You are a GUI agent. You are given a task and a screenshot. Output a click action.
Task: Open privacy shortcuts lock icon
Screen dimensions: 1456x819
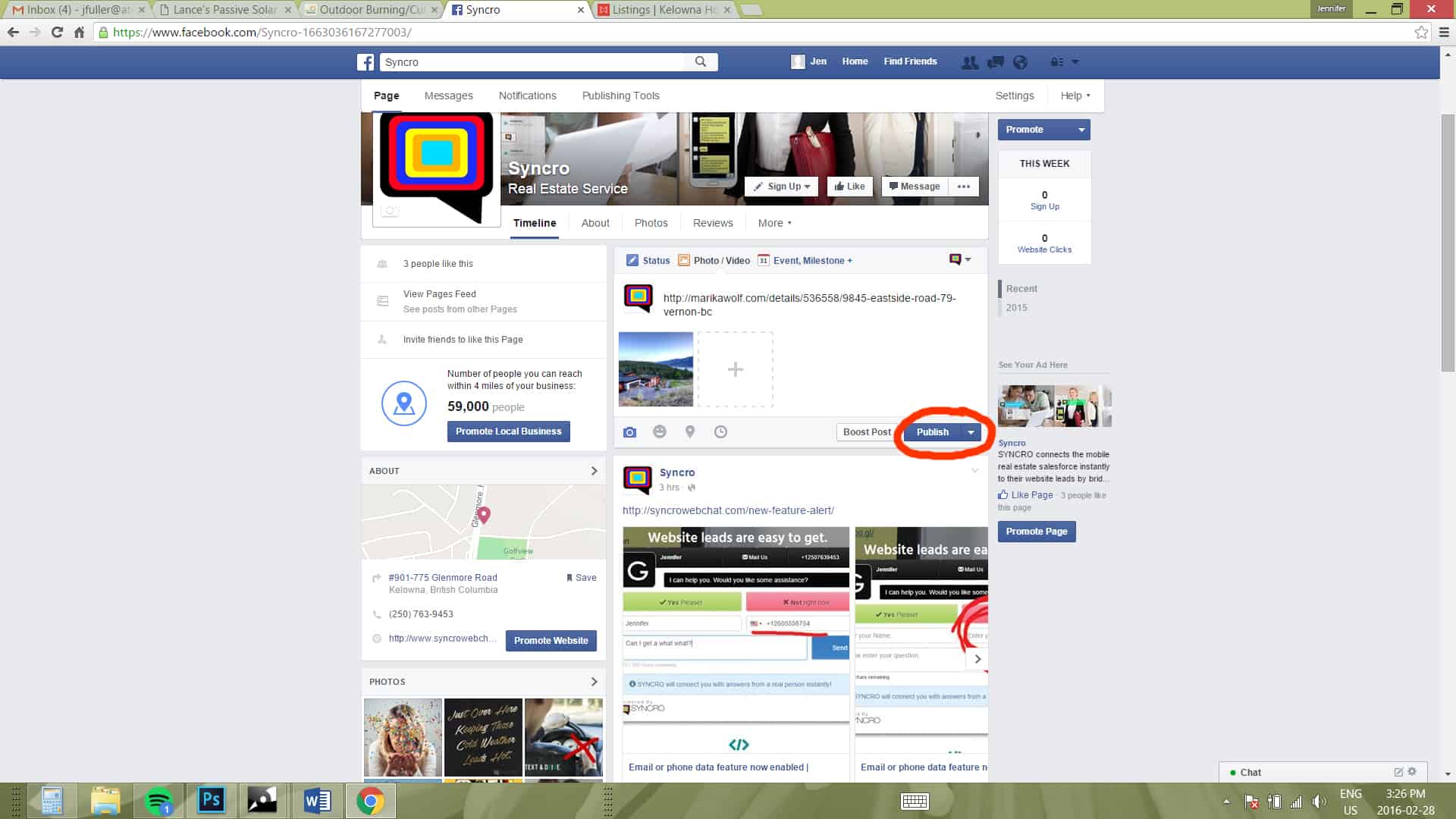[x=1056, y=62]
